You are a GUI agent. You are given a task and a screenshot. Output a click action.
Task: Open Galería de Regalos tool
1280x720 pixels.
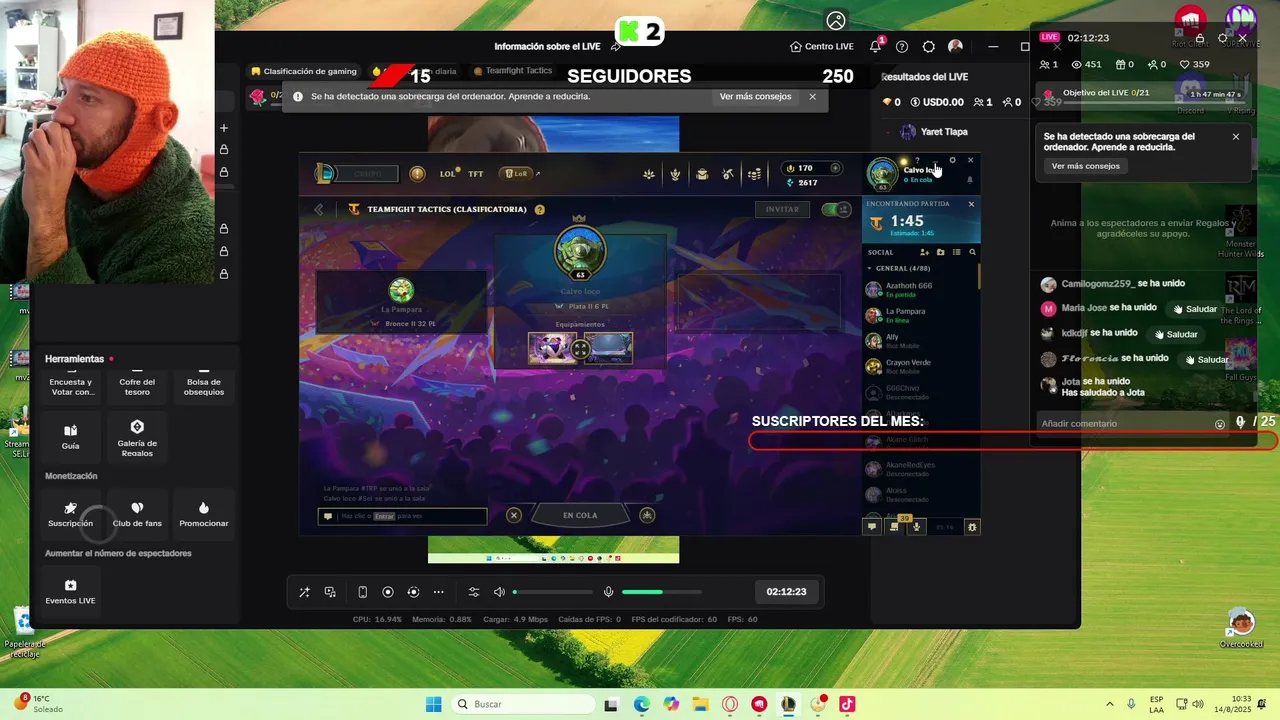pyautogui.click(x=137, y=437)
